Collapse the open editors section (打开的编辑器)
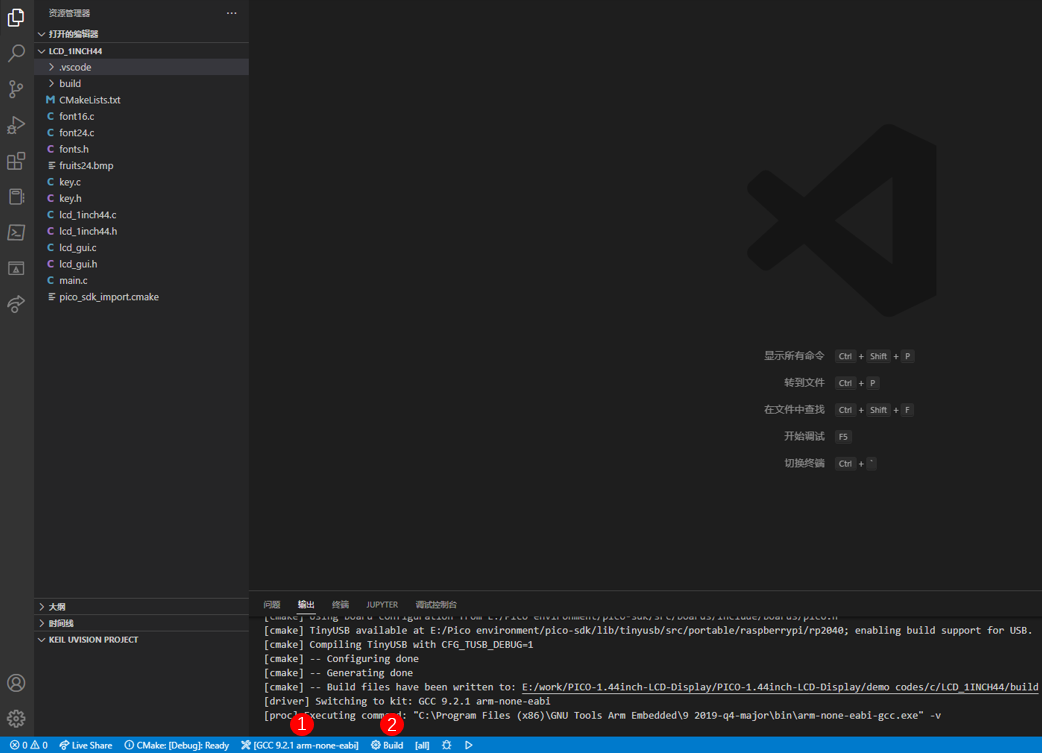1042x753 pixels. coord(142,34)
